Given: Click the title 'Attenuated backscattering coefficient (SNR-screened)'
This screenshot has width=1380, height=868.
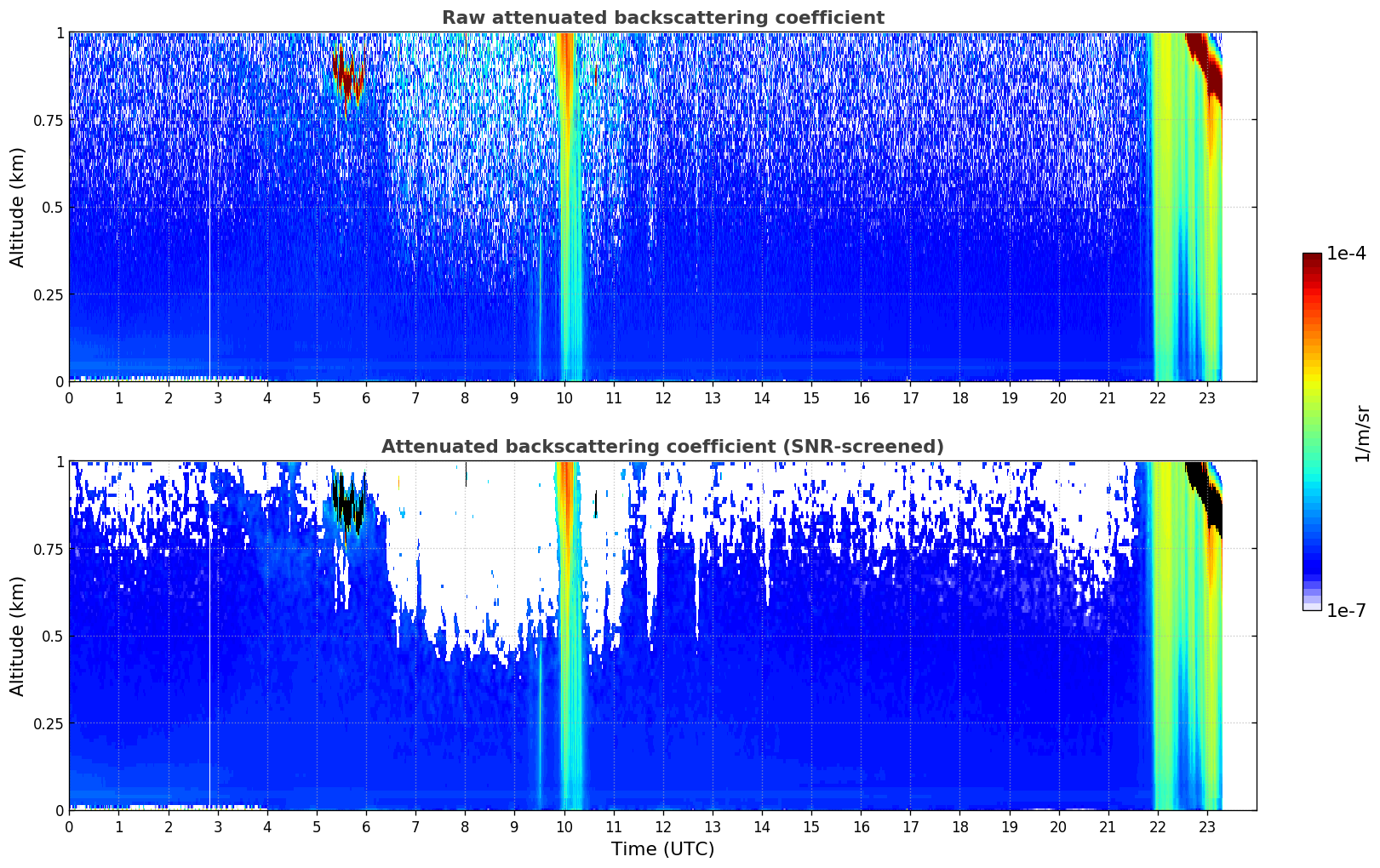Looking at the screenshot, I should (662, 447).
